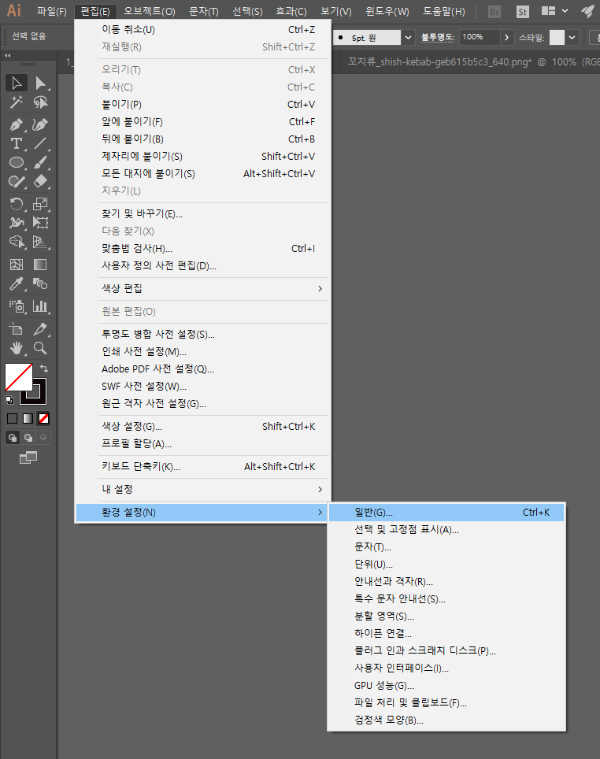Expand the 내 설정 submenu
This screenshot has height=759, width=600.
tap(214, 489)
